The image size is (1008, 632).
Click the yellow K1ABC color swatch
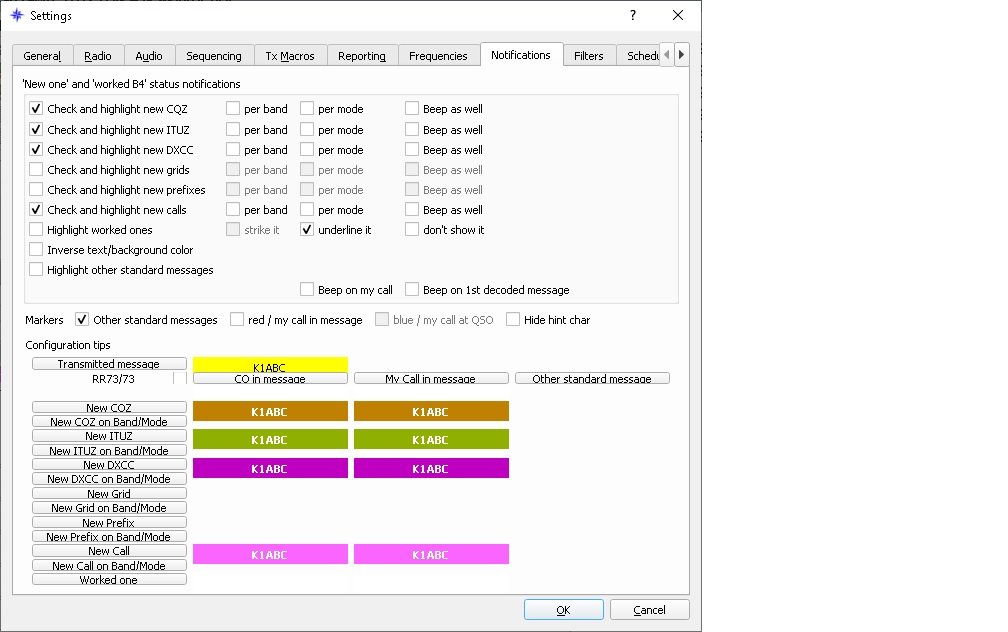270,365
